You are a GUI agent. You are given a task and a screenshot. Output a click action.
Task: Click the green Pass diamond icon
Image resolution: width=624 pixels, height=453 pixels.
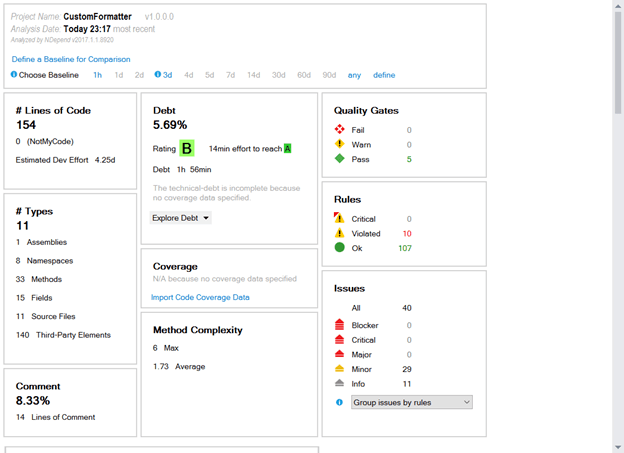(340, 159)
